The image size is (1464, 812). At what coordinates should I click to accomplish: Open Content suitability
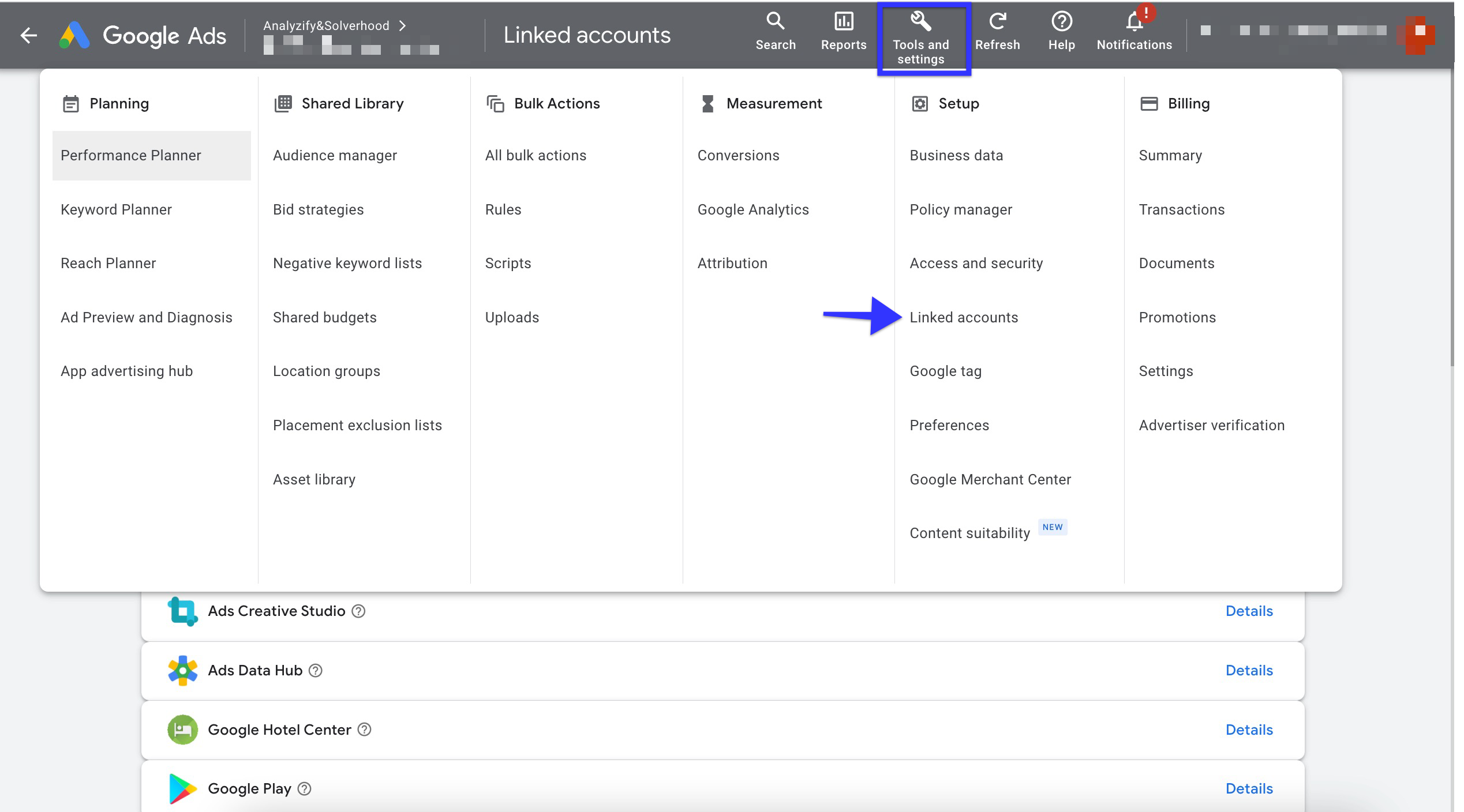969,533
